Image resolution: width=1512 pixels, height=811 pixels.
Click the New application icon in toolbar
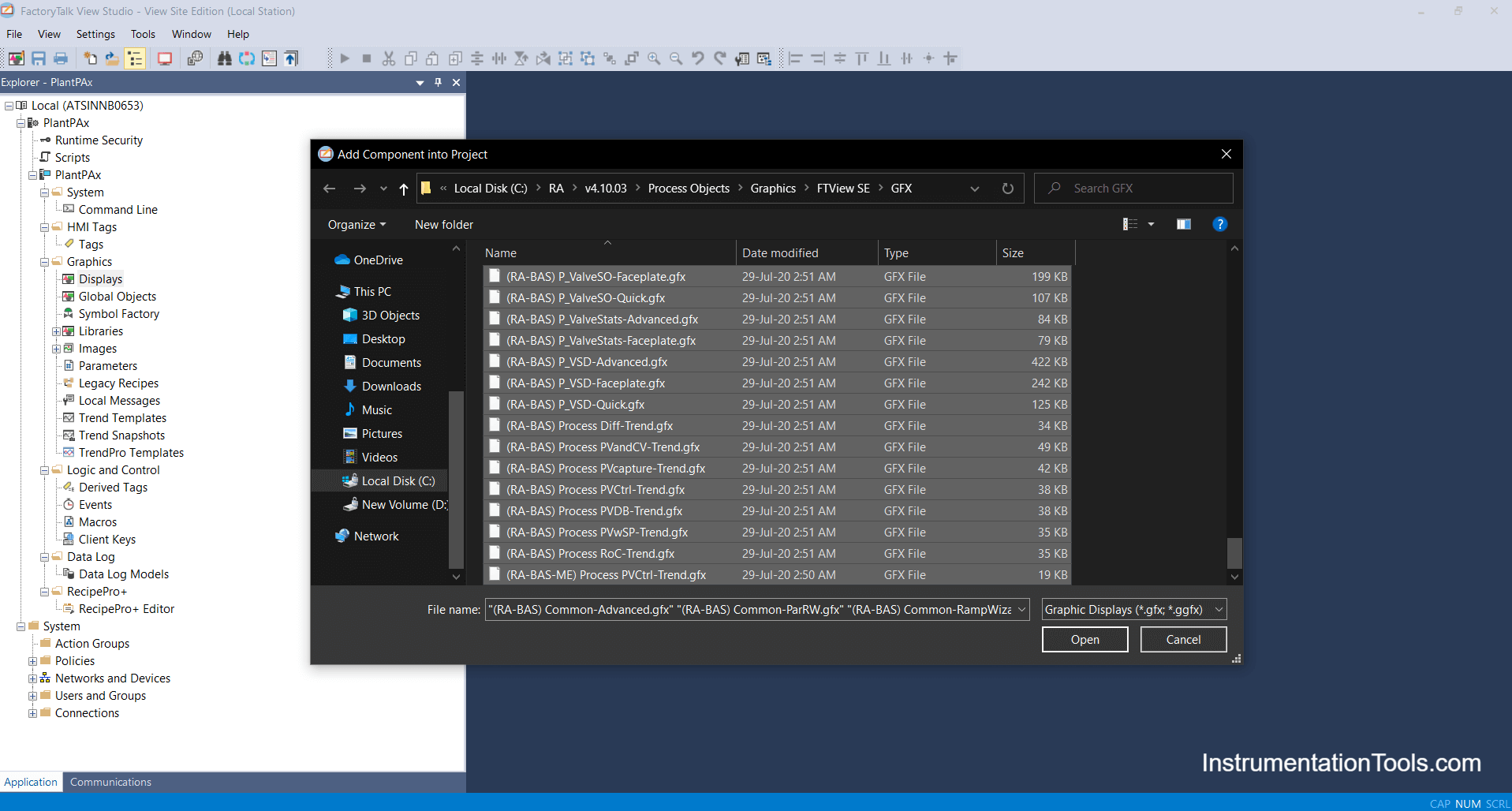tap(90, 58)
